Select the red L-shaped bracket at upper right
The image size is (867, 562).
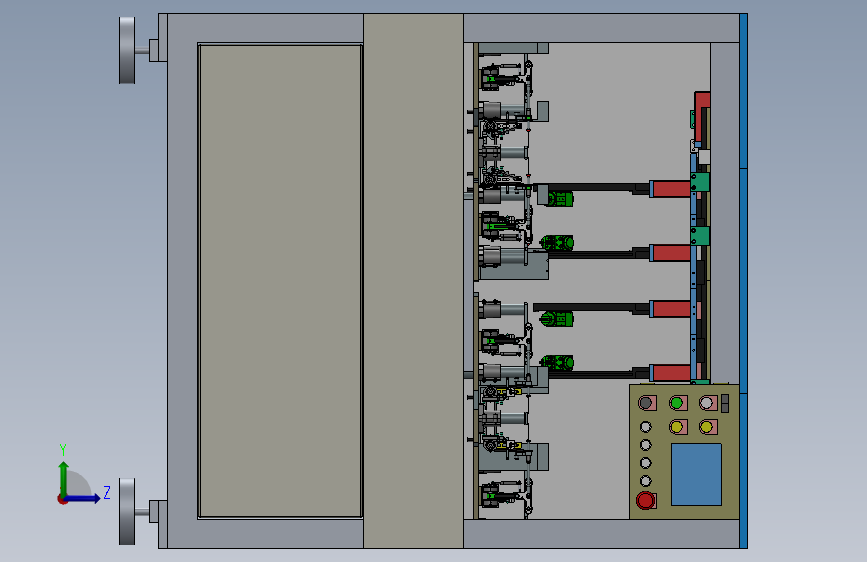click(x=700, y=117)
